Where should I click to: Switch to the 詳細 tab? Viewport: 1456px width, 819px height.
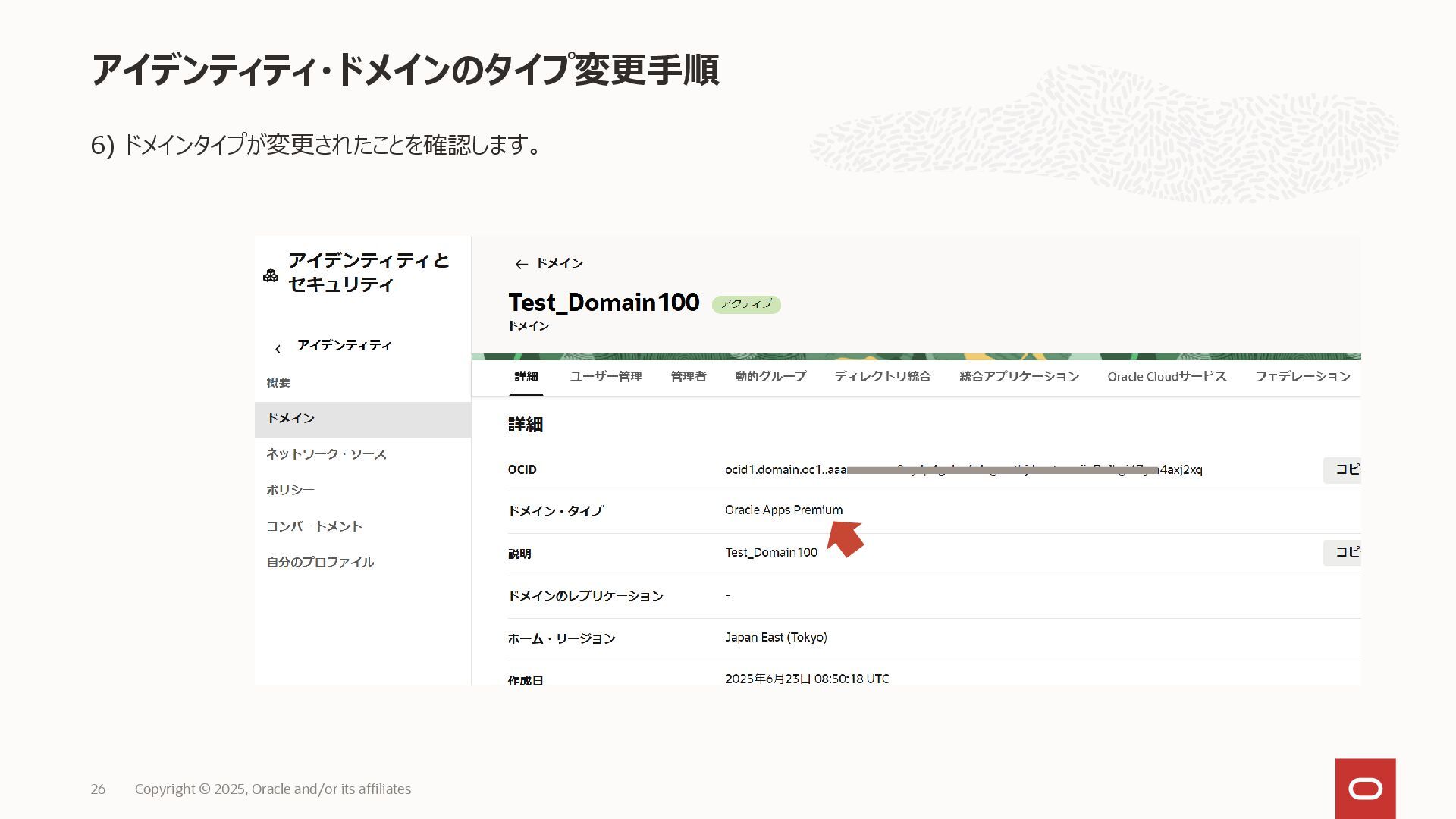click(x=526, y=376)
